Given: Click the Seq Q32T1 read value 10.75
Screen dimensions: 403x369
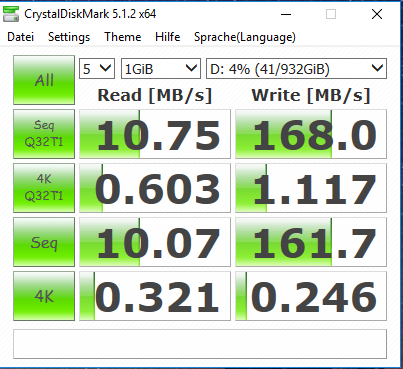Looking at the screenshot, I should [155, 134].
